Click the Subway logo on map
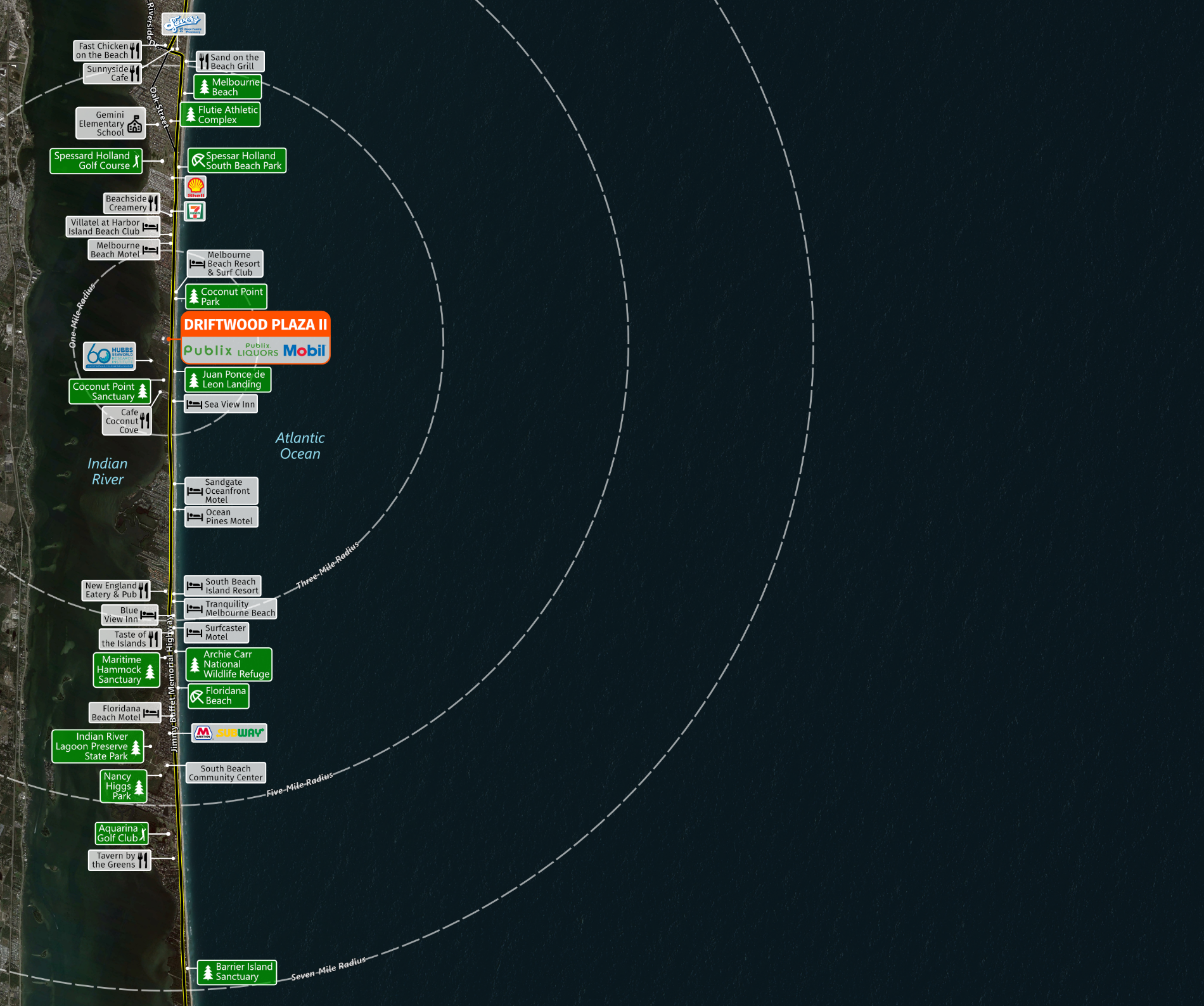1204x1006 pixels. point(240,733)
